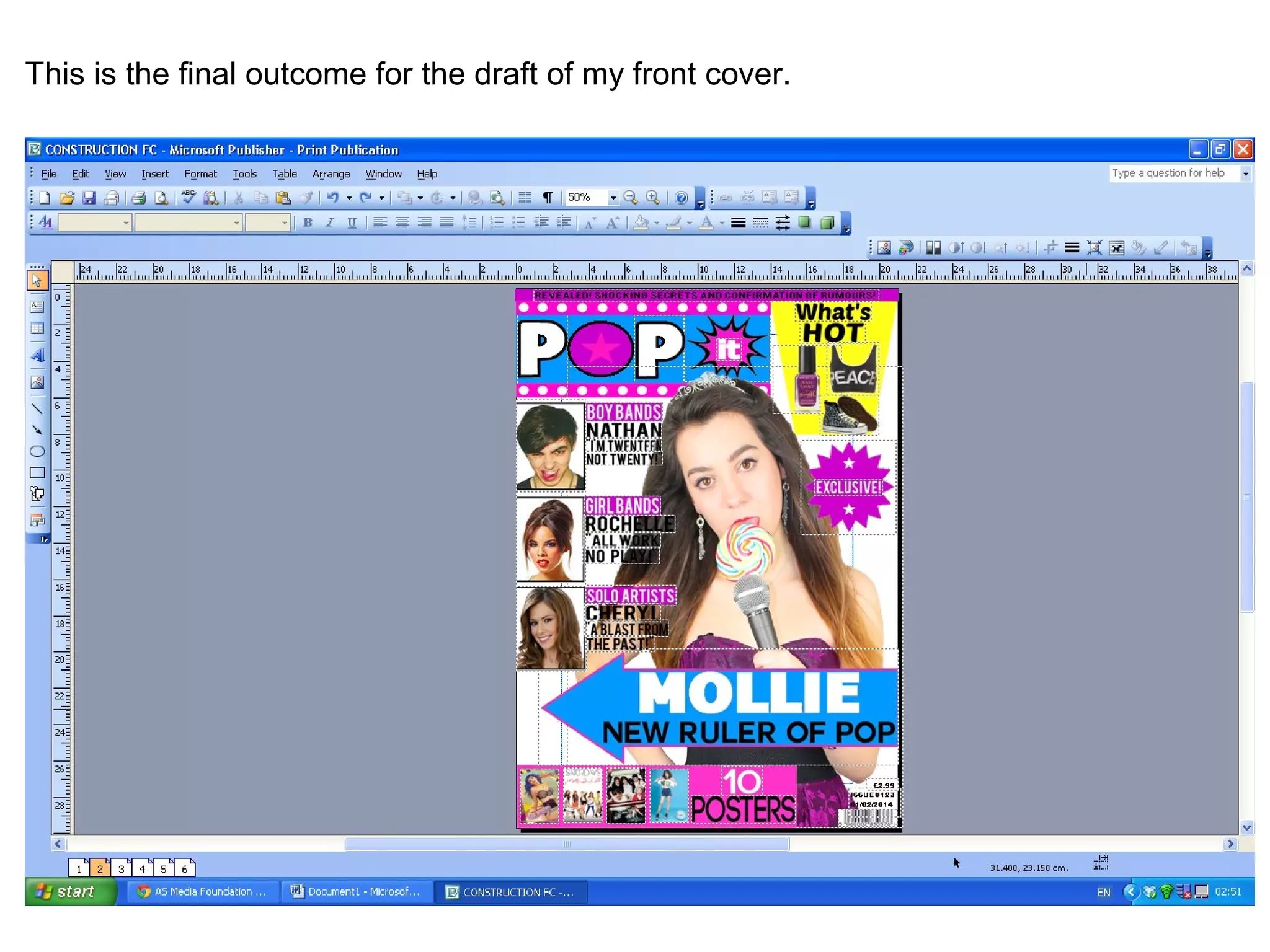
Task: Toggle special characters paragraph mark
Action: pyautogui.click(x=548, y=198)
